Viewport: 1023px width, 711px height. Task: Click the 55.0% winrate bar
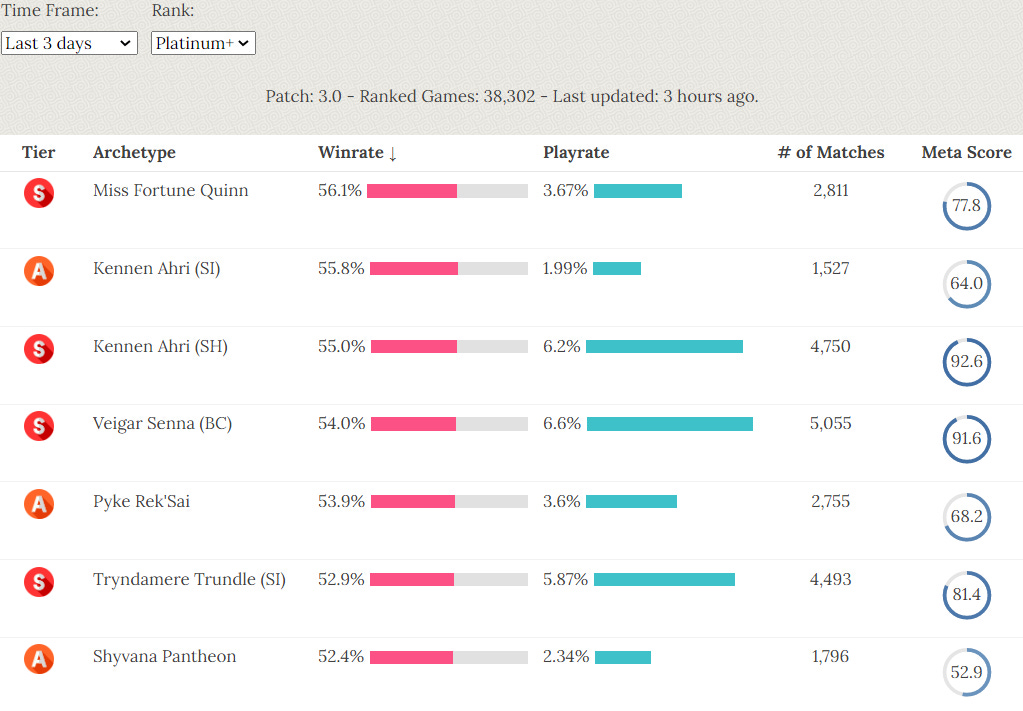pos(450,346)
